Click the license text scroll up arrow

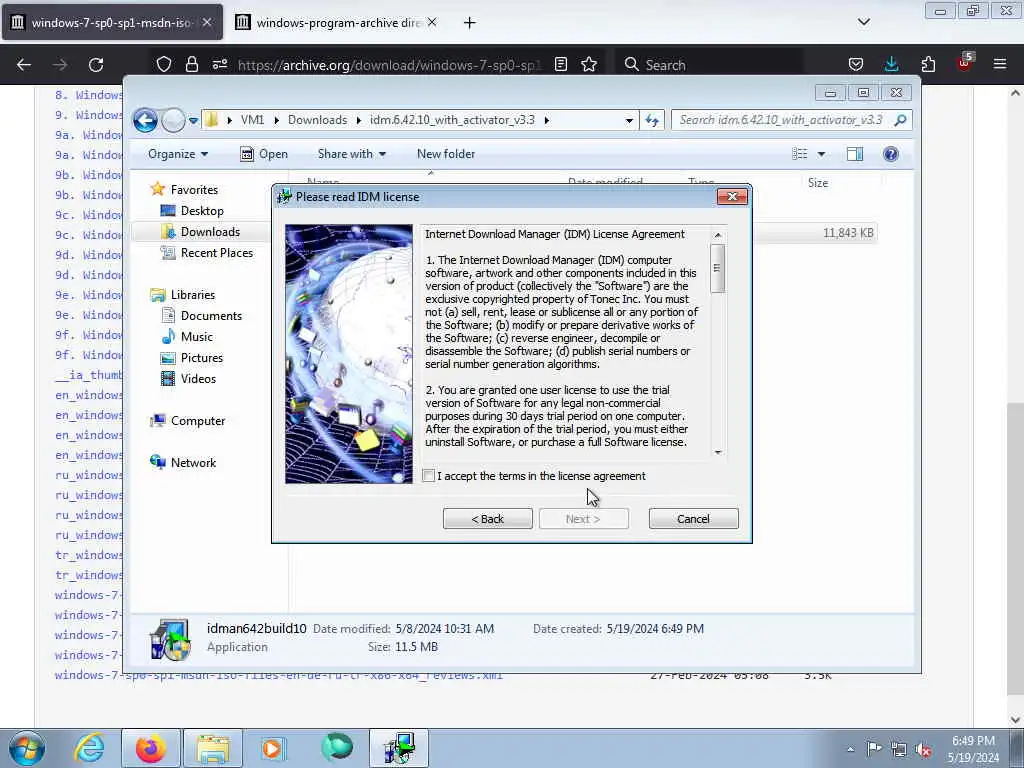coord(718,235)
